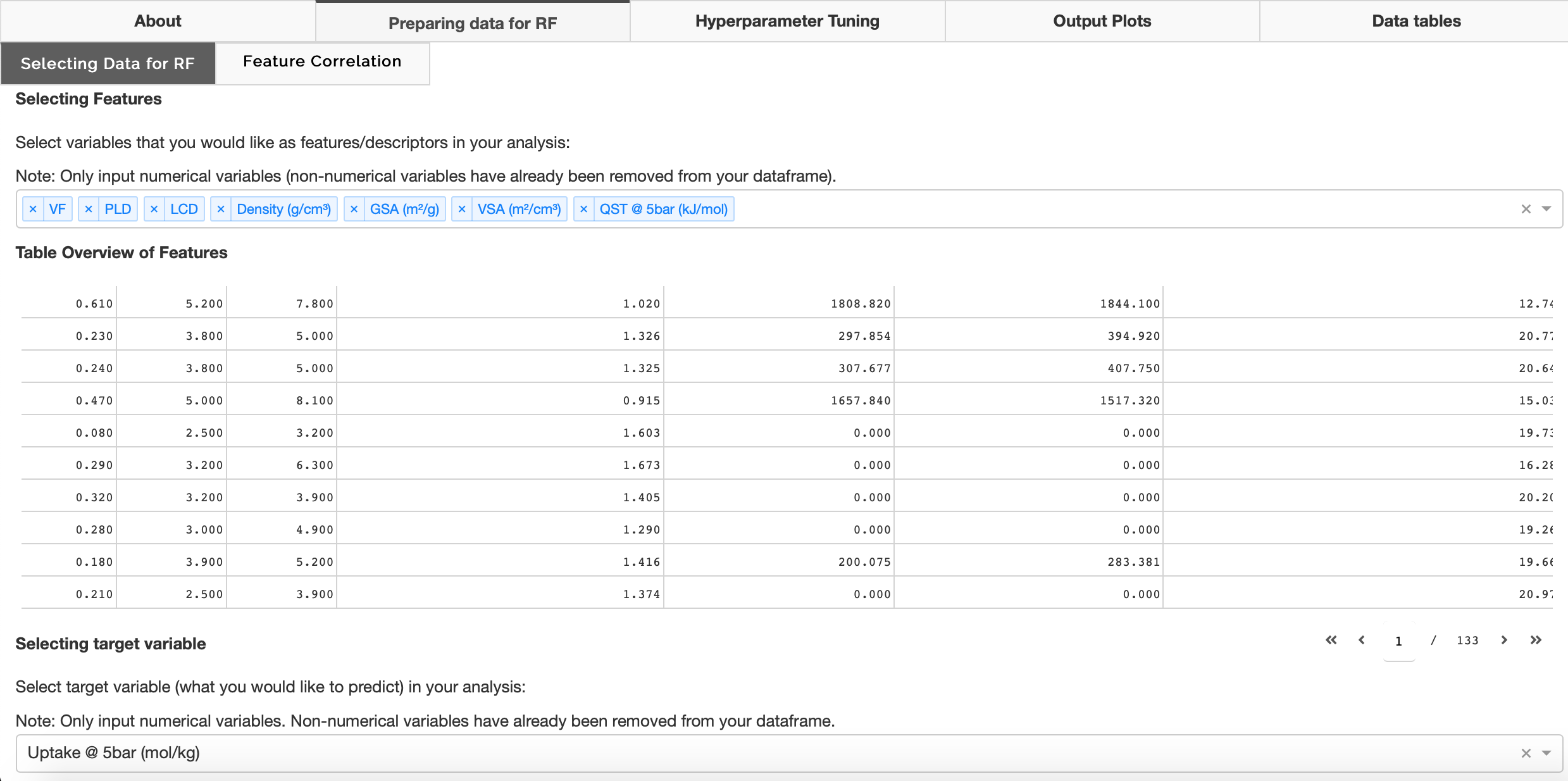Remove the PLD feature tag
Image resolution: width=1568 pixels, height=781 pixels.
click(x=89, y=209)
